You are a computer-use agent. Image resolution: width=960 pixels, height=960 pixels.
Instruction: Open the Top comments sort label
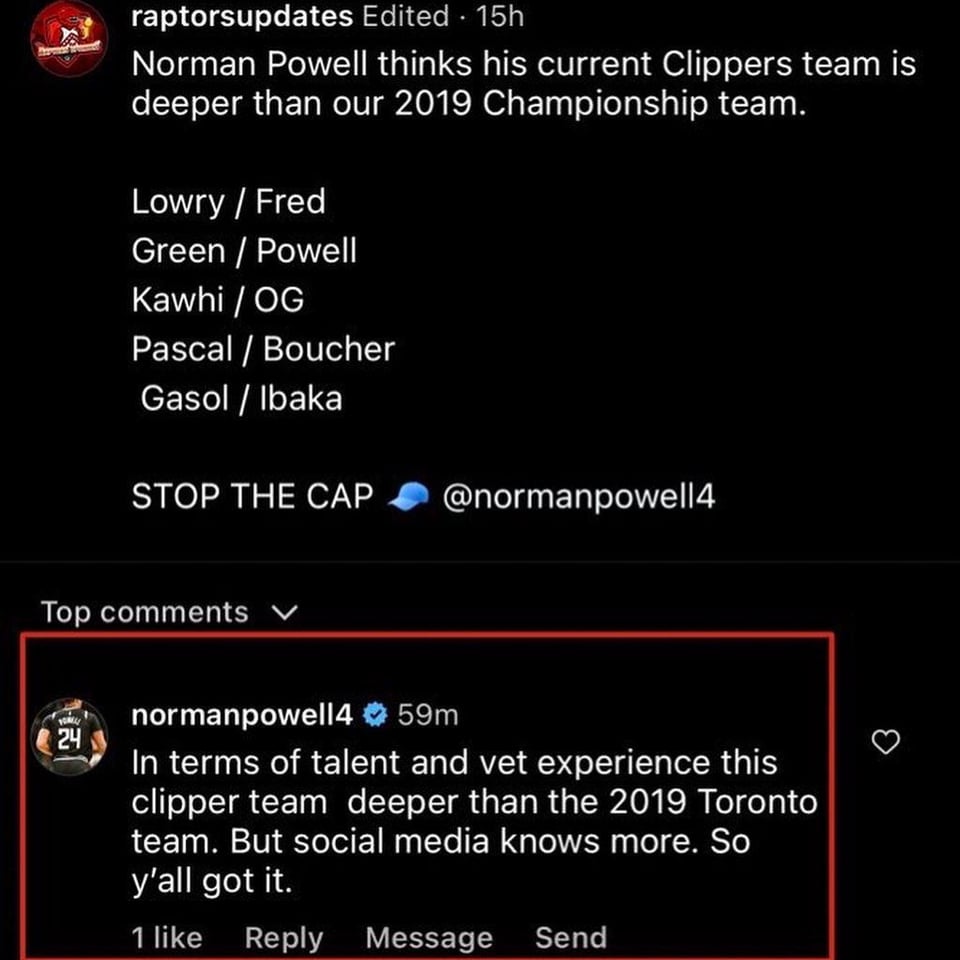click(x=144, y=612)
